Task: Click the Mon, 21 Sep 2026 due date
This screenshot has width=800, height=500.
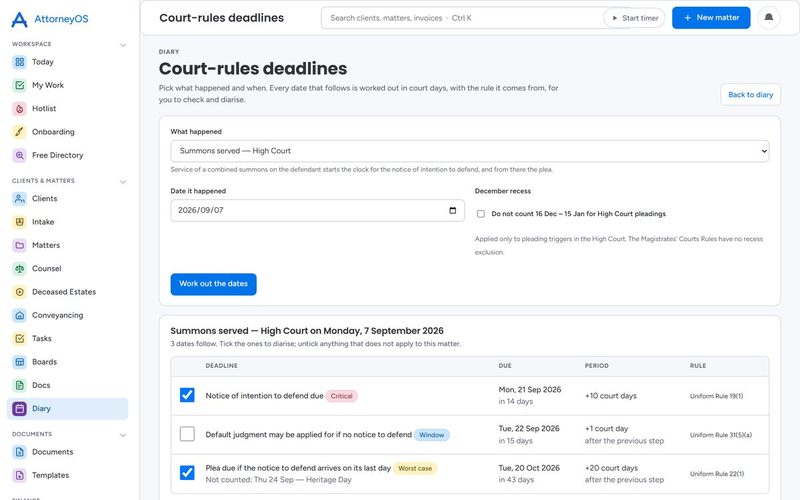Action: click(530, 390)
